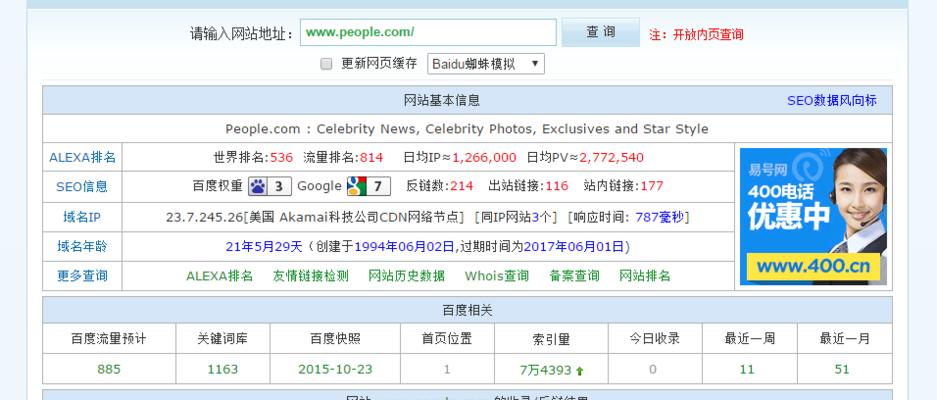Click last week value 11
Screen dimensions: 937x400
[747, 370]
